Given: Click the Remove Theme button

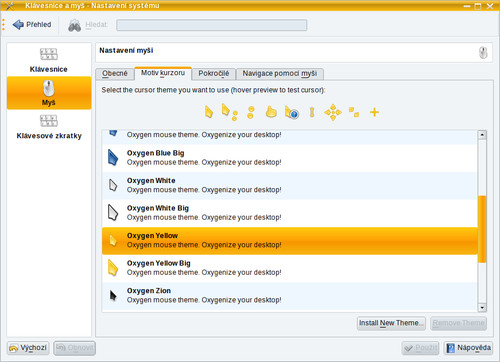Looking at the screenshot, I should 458,323.
